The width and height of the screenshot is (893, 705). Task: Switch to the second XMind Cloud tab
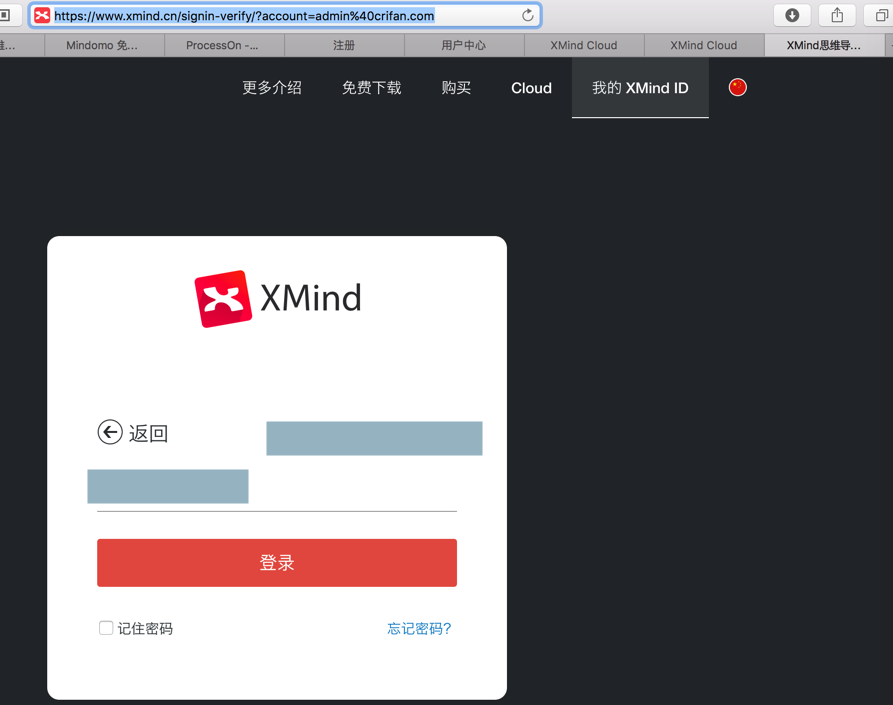[x=704, y=45]
